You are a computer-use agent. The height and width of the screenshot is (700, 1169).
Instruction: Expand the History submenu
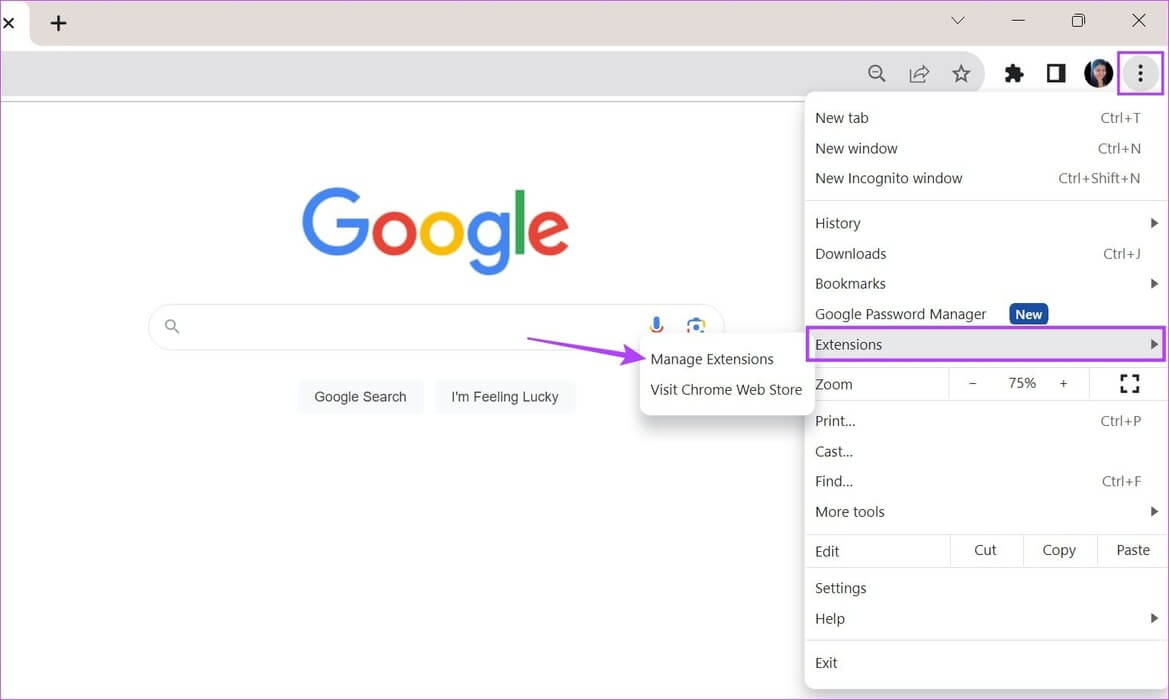click(x=986, y=223)
